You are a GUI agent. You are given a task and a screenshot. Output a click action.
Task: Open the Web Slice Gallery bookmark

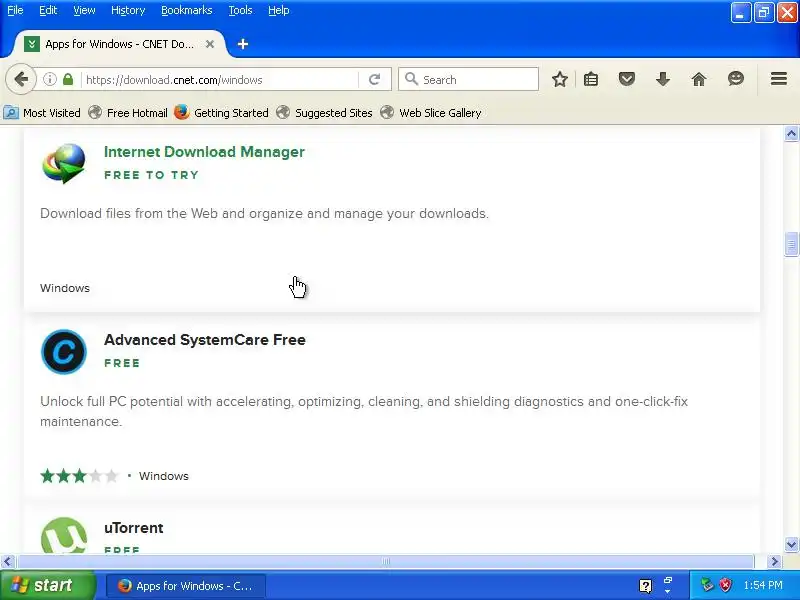click(431, 113)
